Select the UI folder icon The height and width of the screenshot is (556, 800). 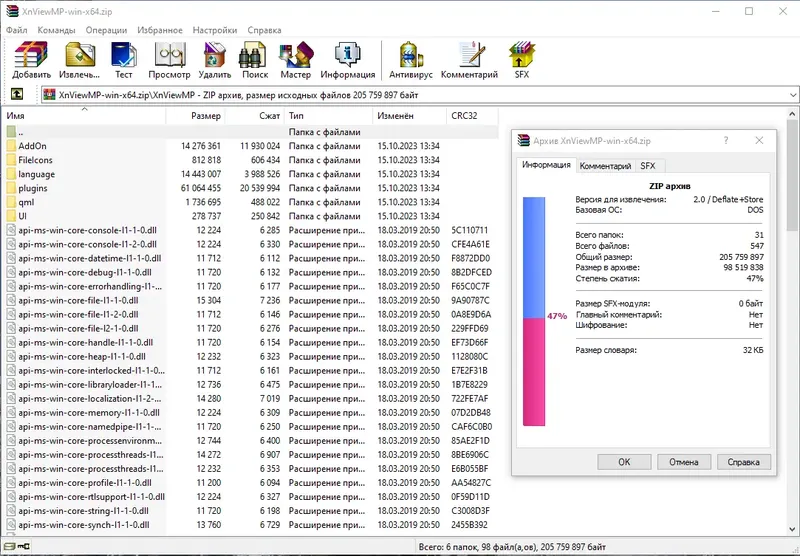point(11,216)
